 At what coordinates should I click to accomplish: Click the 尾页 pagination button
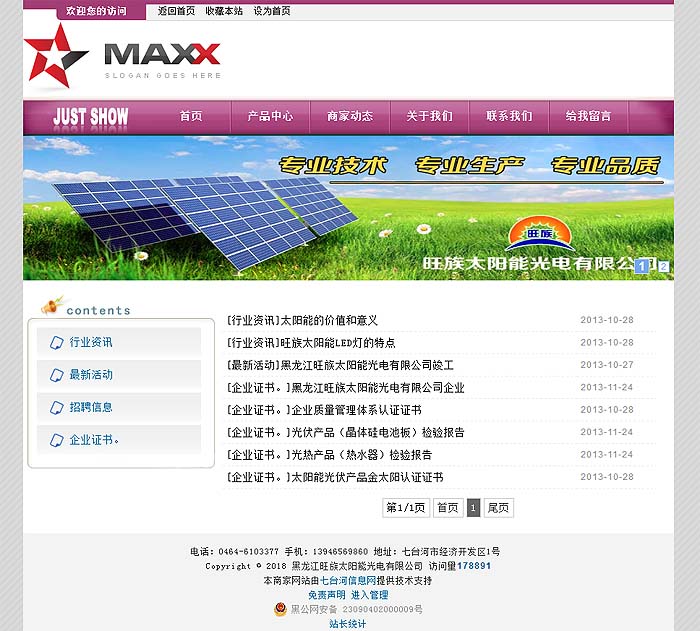[x=498, y=508]
